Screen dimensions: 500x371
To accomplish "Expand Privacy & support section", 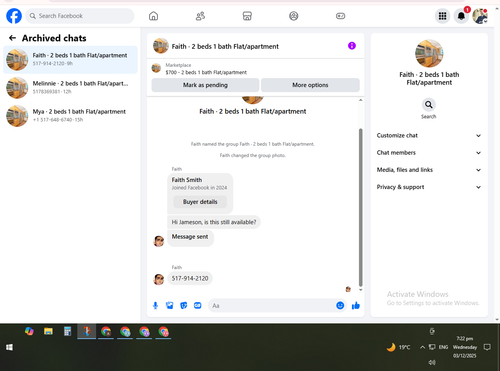I will (429, 187).
